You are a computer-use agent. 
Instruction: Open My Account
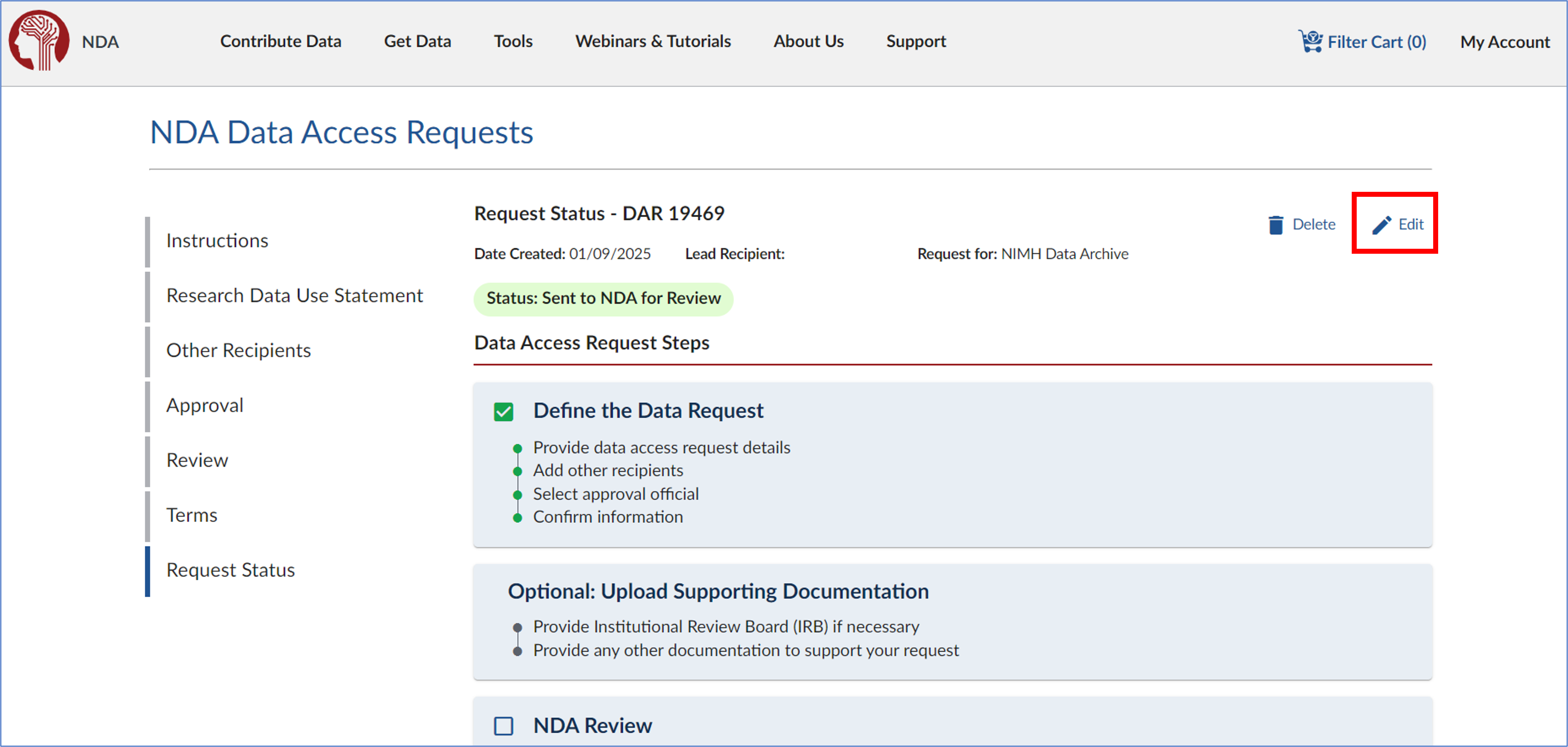1505,42
